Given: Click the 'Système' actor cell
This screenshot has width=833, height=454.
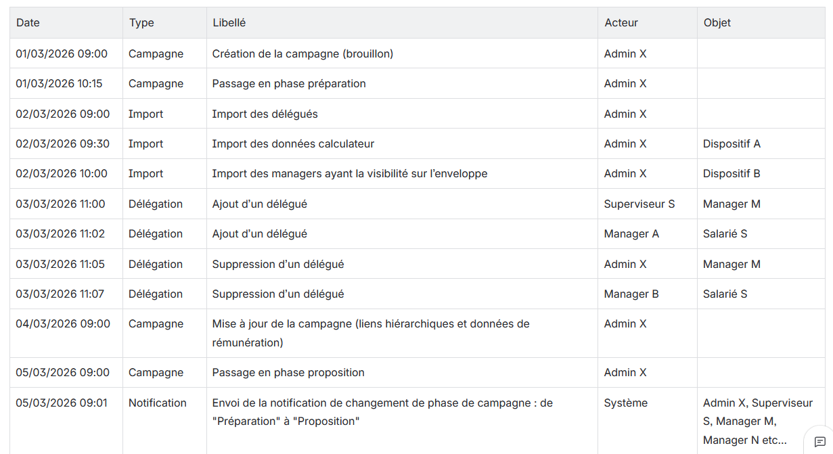Looking at the screenshot, I should (625, 403).
